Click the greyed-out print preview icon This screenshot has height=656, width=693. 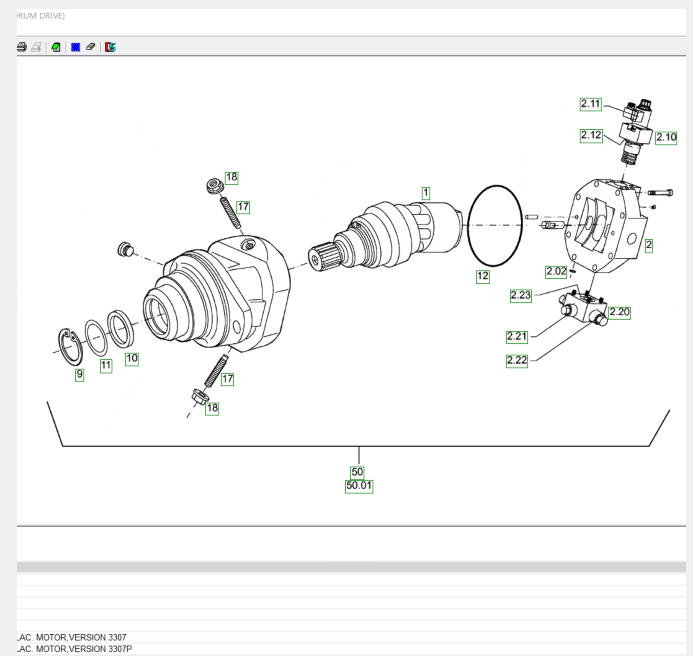click(x=37, y=47)
